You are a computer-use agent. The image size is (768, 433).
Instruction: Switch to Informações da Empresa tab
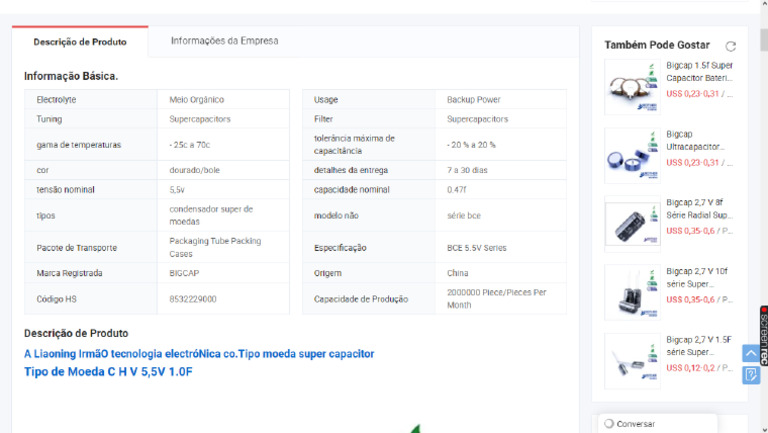pyautogui.click(x=224, y=41)
